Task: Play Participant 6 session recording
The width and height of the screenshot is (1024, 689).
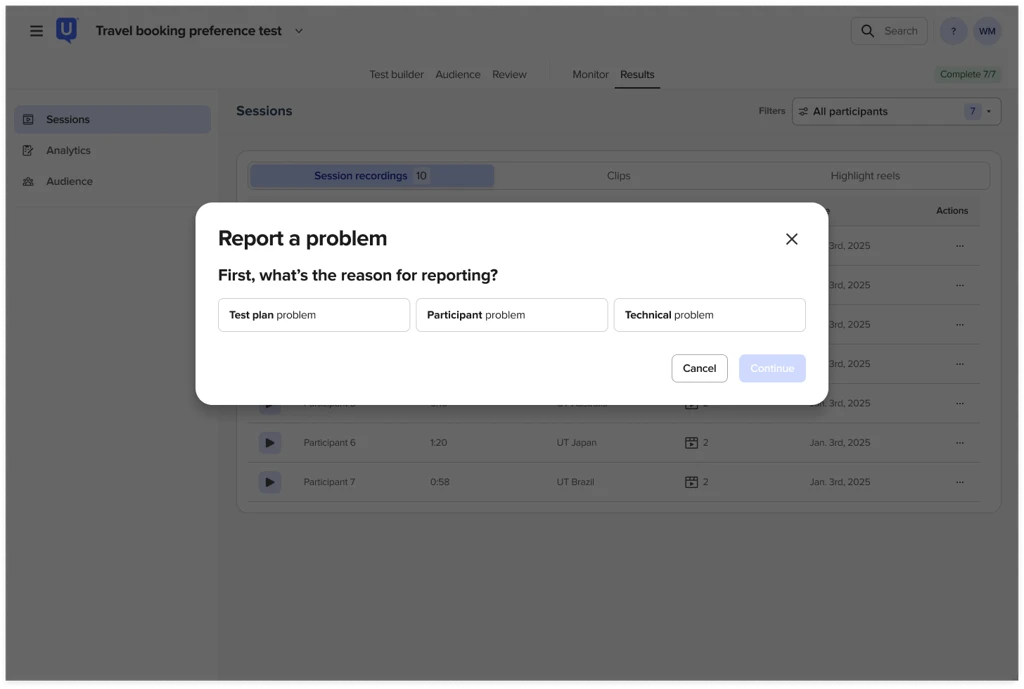Action: pos(269,443)
